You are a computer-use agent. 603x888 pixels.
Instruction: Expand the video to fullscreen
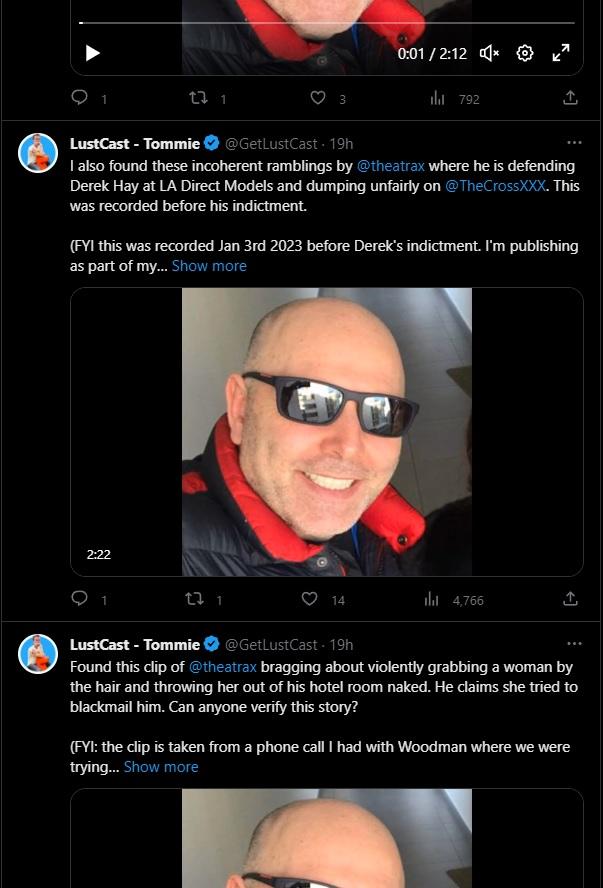coord(561,53)
